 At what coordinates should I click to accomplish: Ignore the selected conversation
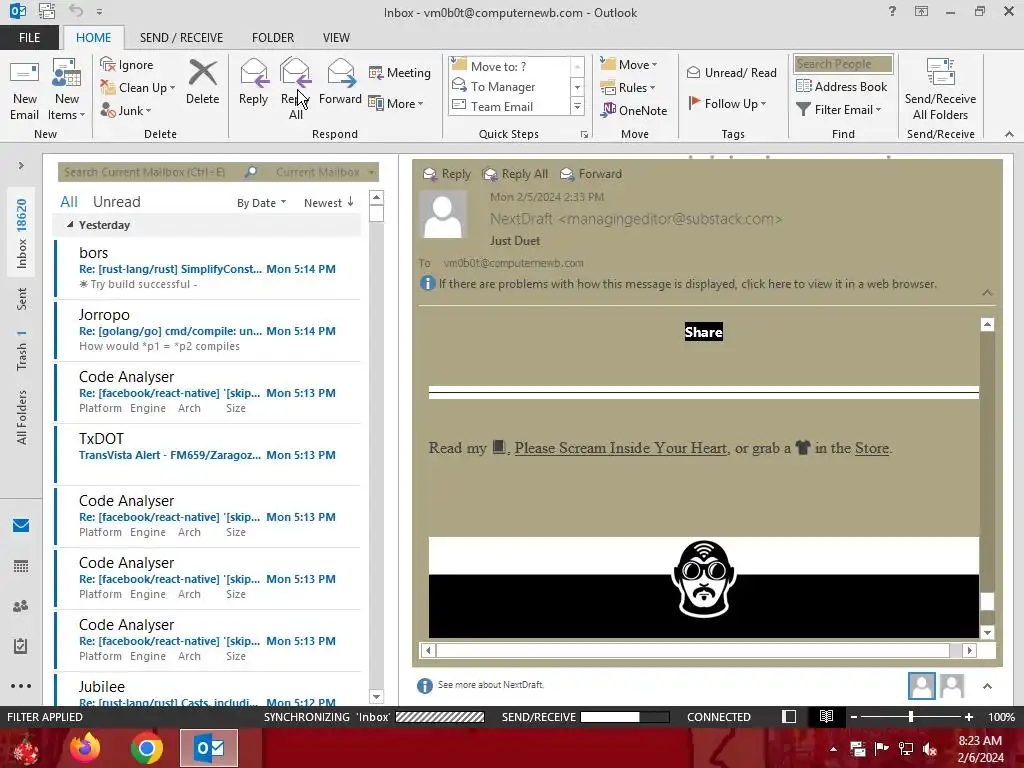coord(127,65)
